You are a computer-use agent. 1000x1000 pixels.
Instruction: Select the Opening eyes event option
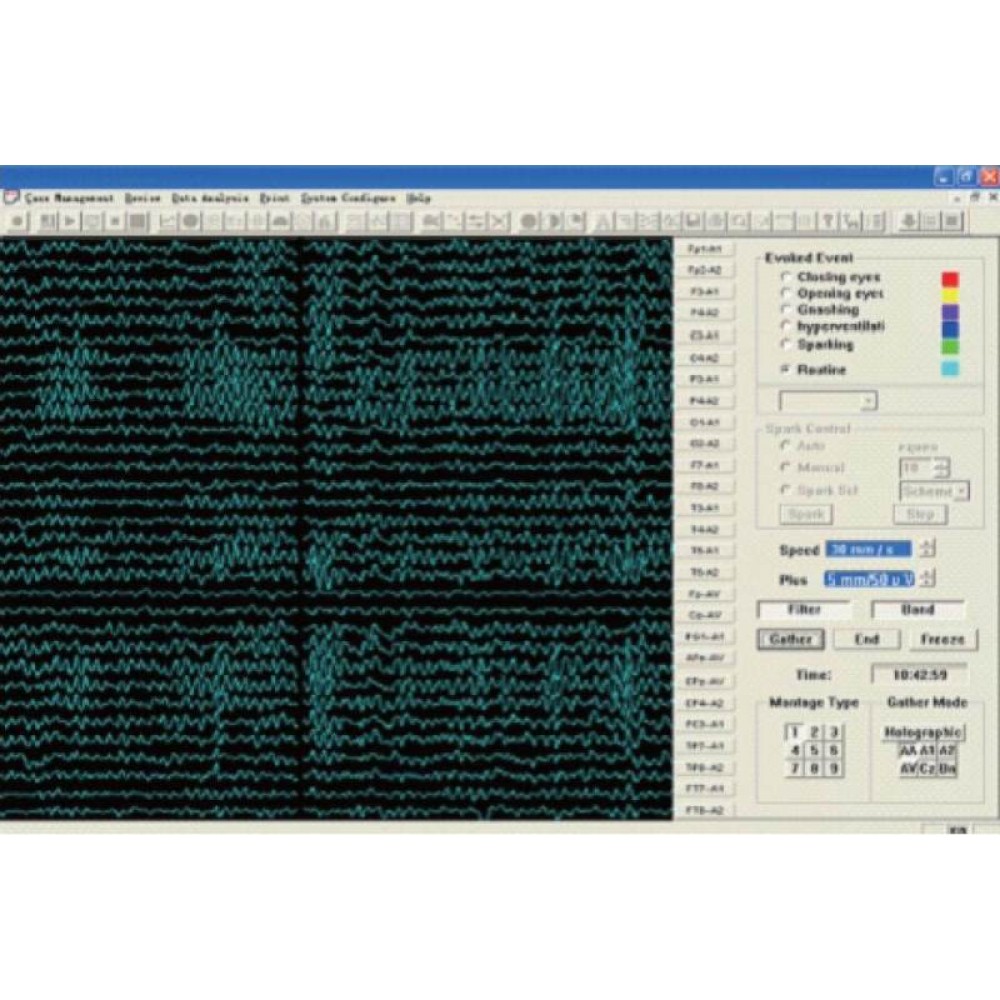[x=786, y=294]
